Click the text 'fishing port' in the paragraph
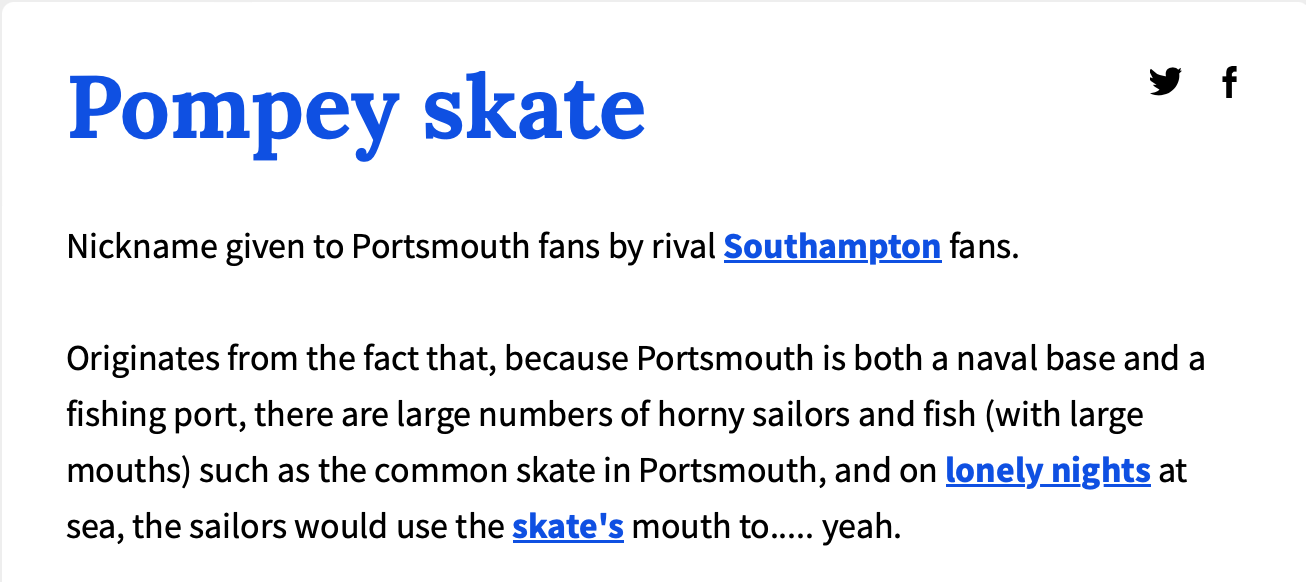Viewport: 1306px width, 582px height. [153, 415]
